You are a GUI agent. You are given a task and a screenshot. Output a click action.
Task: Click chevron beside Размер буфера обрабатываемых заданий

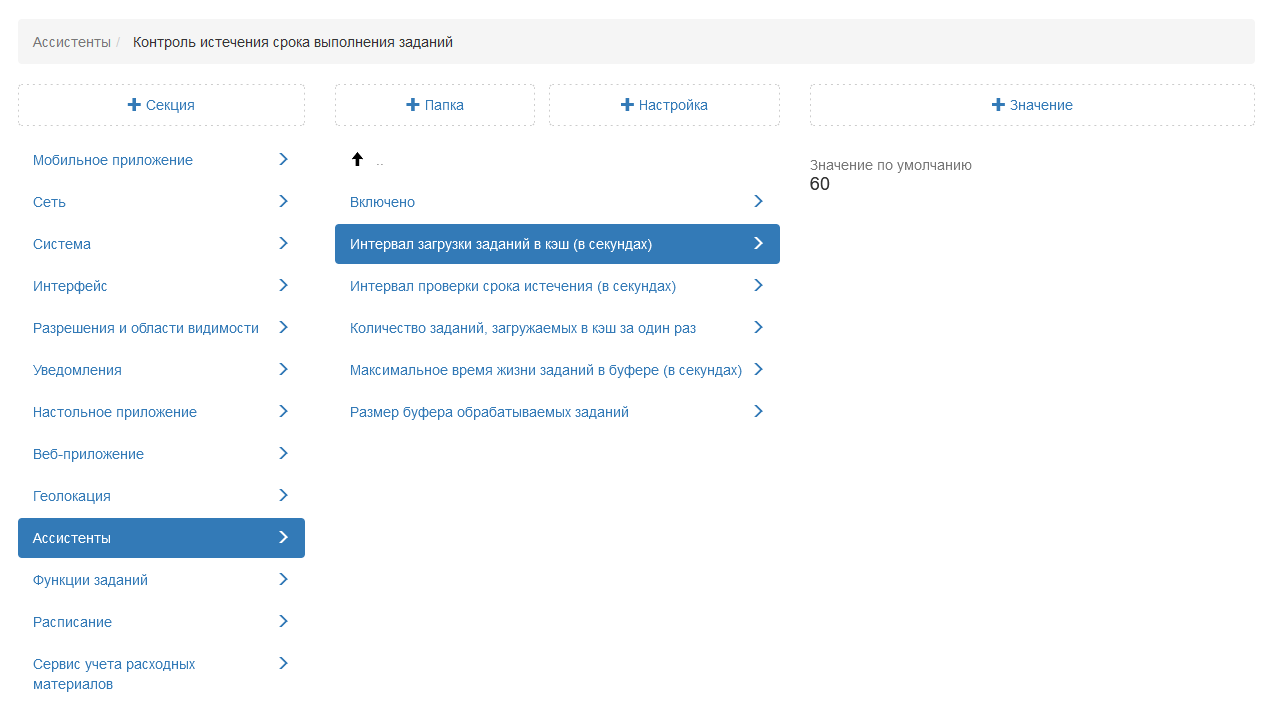[758, 412]
